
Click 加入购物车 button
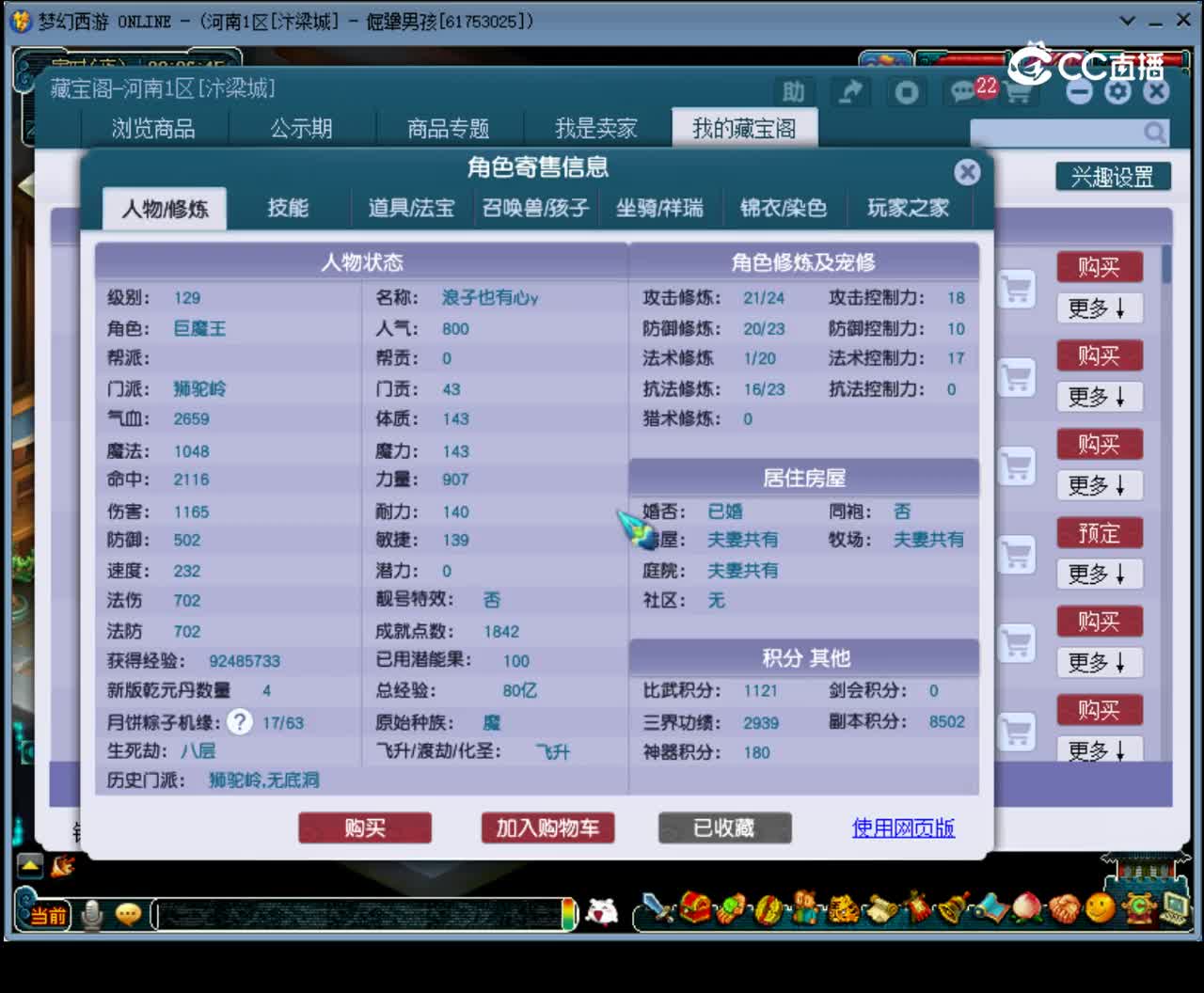[x=547, y=828]
